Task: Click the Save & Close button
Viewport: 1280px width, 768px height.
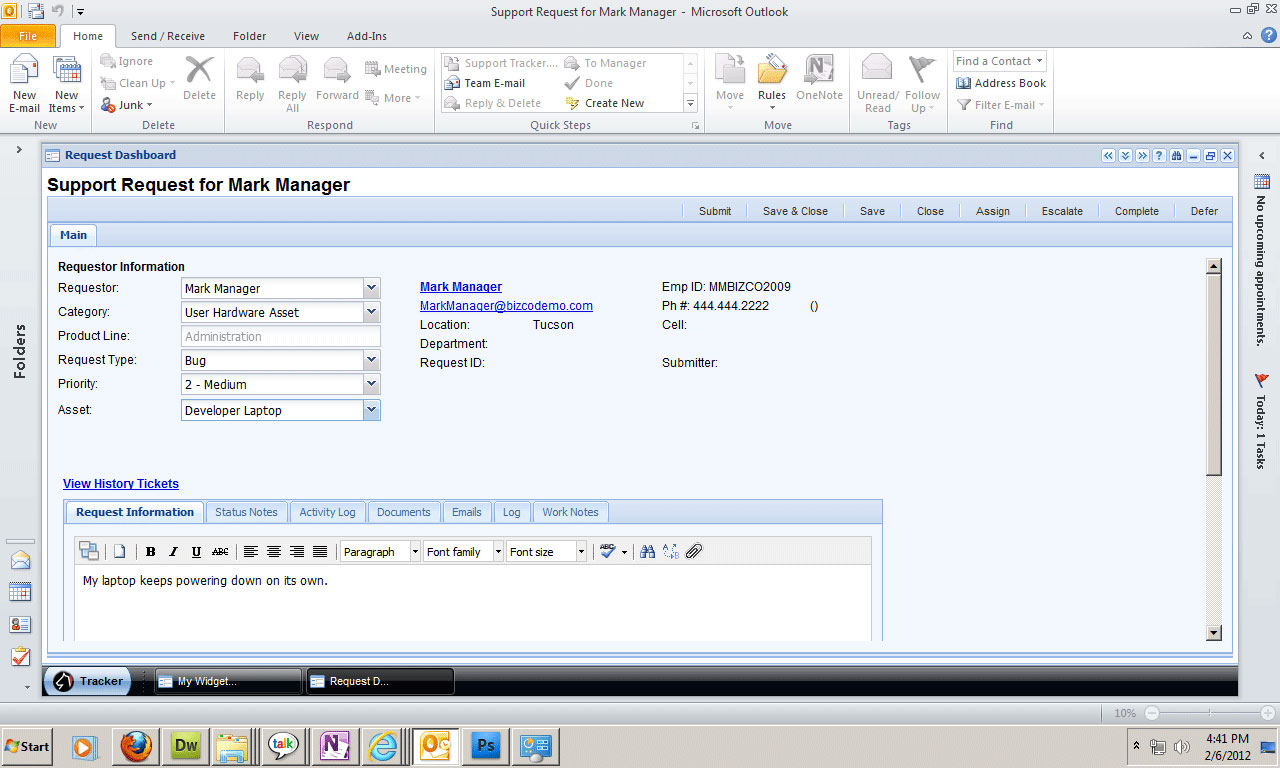Action: point(795,211)
